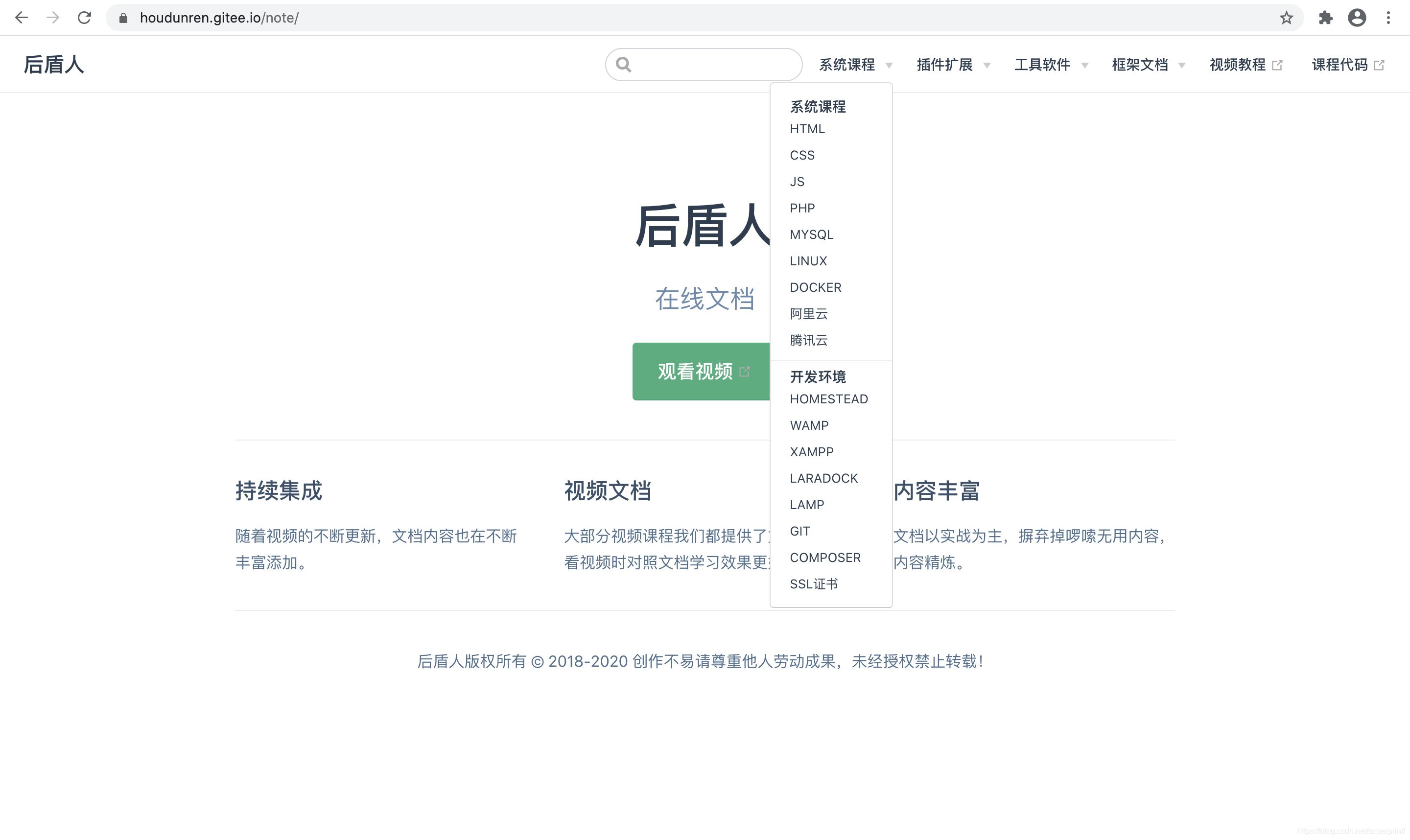The image size is (1410, 840).
Task: Open MYSQL course entry
Action: [x=811, y=234]
